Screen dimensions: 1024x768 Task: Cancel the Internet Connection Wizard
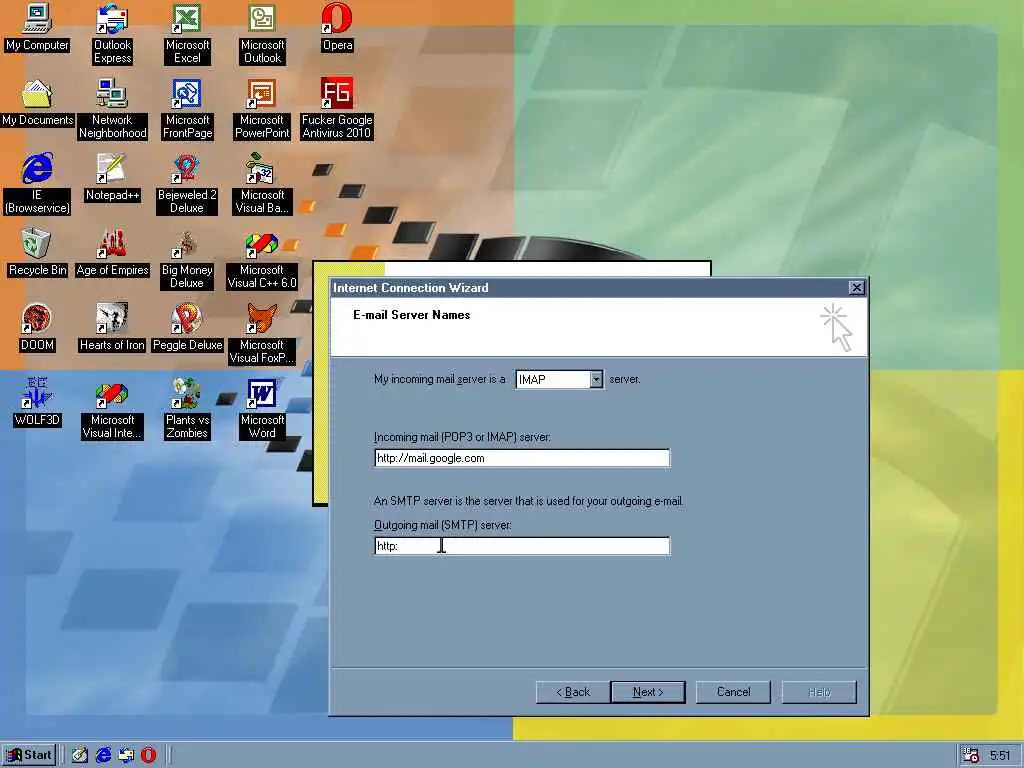[x=733, y=692]
